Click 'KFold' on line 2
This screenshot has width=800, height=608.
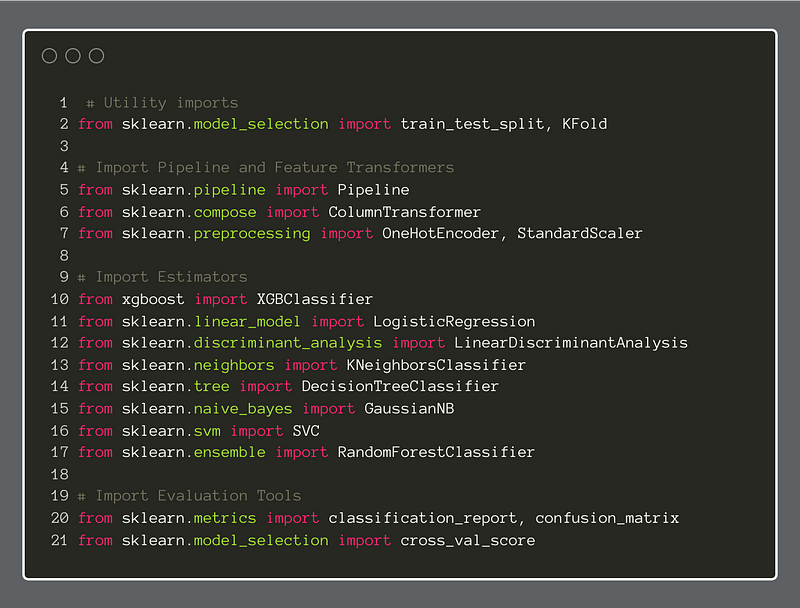584,124
